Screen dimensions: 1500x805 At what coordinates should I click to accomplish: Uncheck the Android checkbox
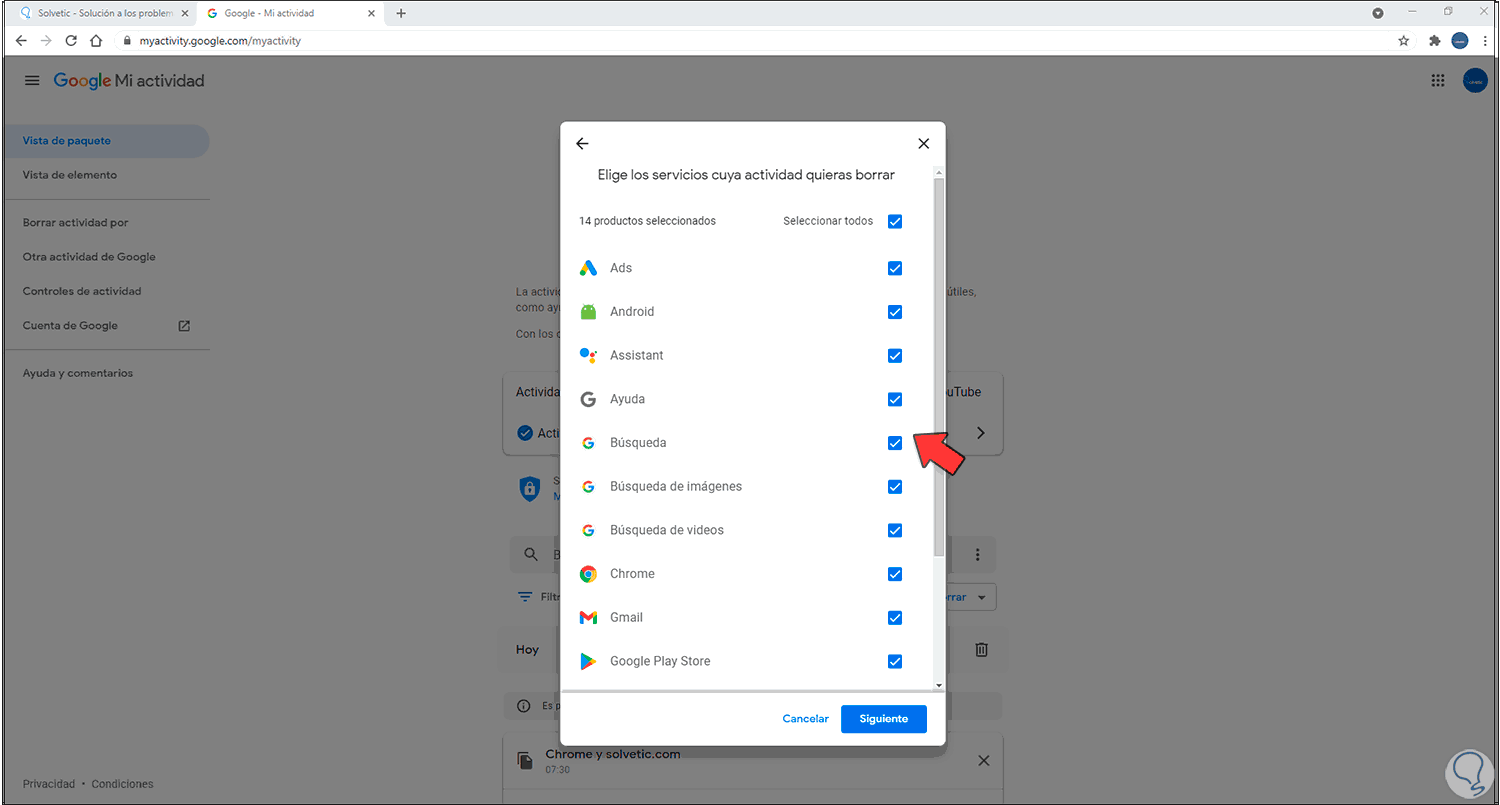895,312
